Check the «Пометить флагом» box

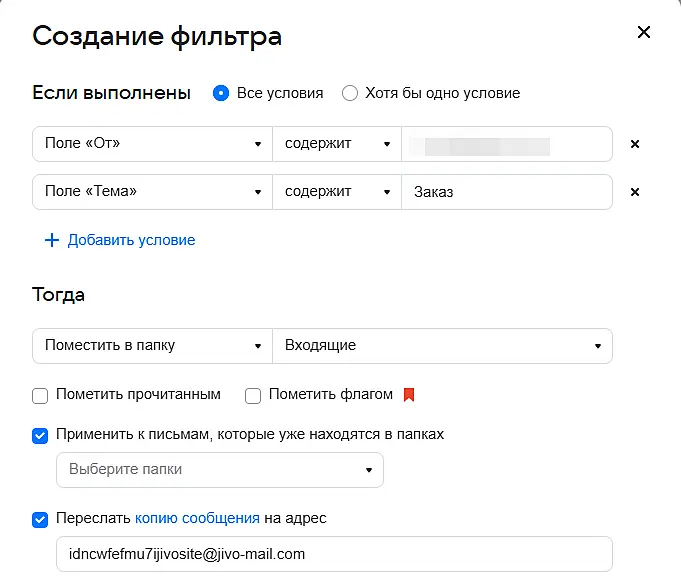point(252,395)
